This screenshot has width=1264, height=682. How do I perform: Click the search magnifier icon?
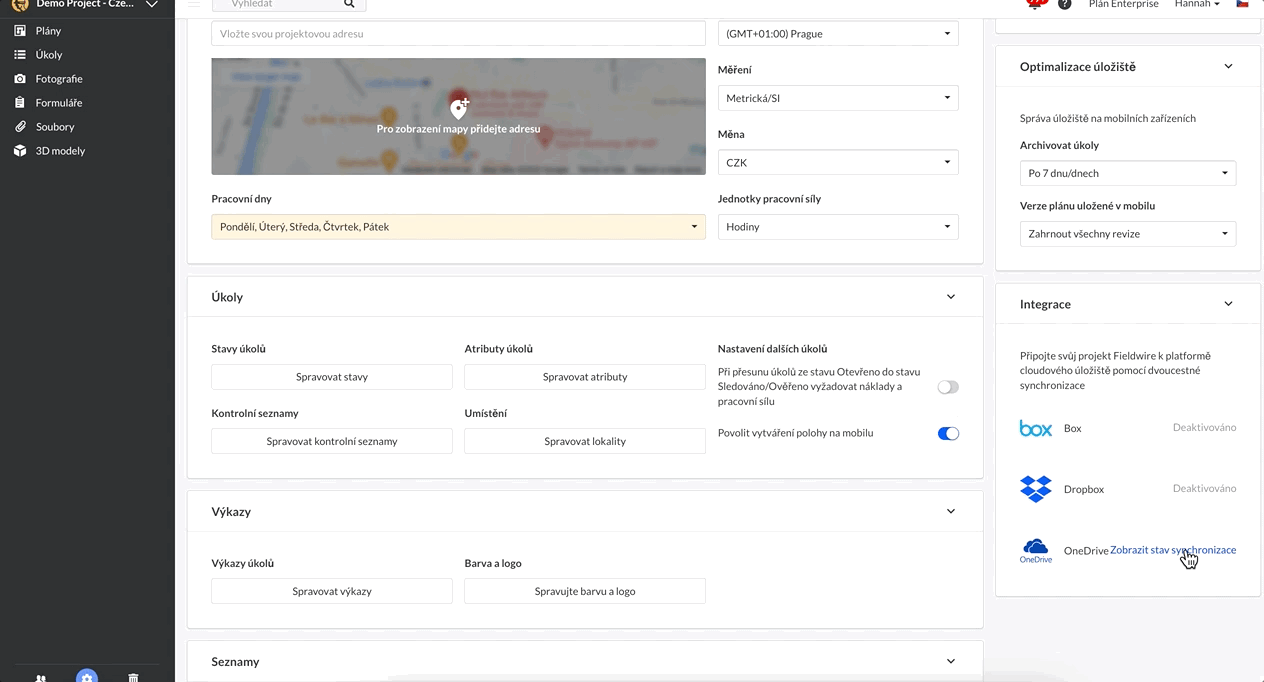pos(349,4)
